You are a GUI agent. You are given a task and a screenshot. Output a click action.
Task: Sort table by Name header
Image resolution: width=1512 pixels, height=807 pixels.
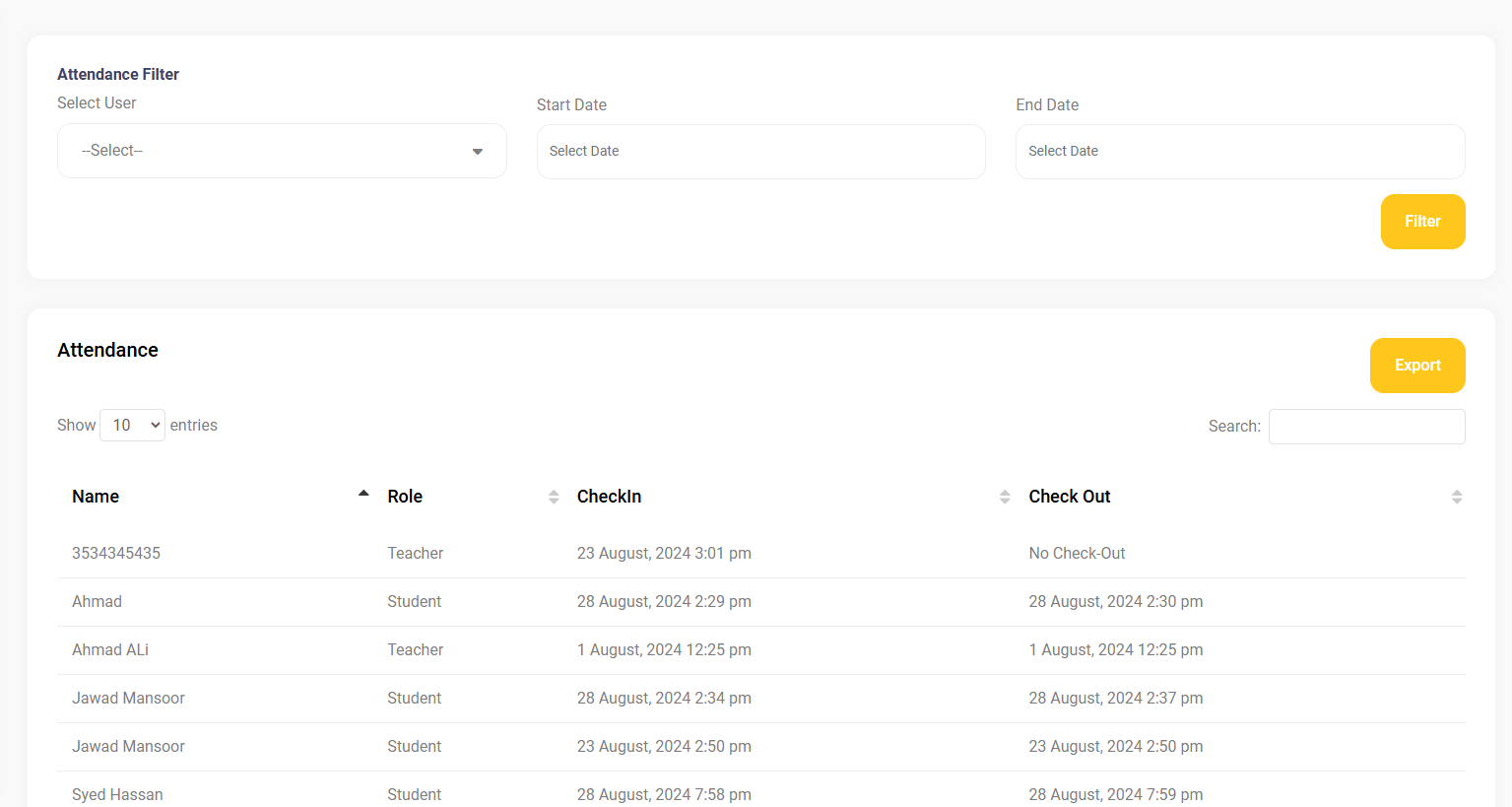pos(96,497)
